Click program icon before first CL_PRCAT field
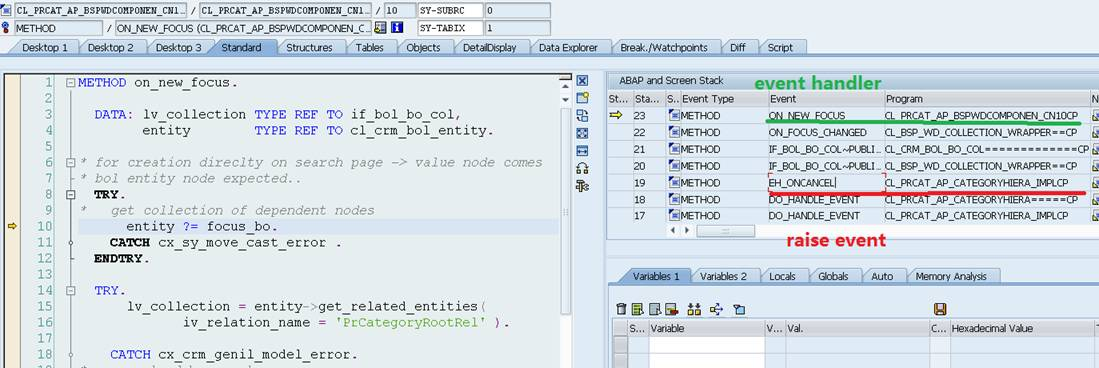This screenshot has height=368, width=1099. point(6,11)
